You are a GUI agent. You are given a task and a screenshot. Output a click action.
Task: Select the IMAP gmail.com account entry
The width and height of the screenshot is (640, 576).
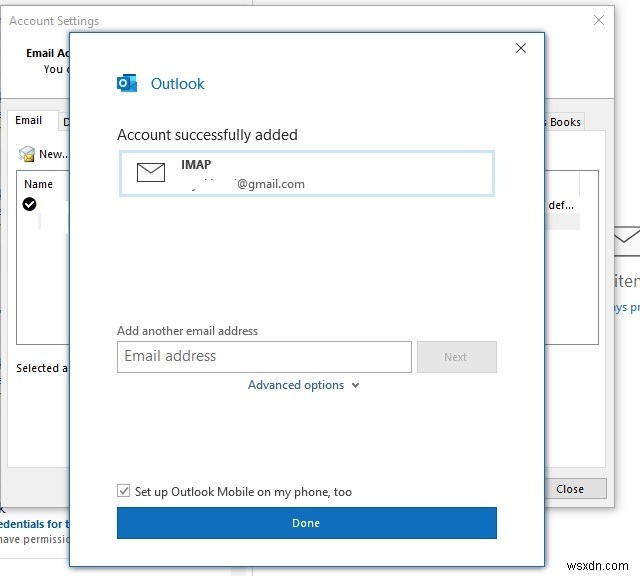(307, 173)
